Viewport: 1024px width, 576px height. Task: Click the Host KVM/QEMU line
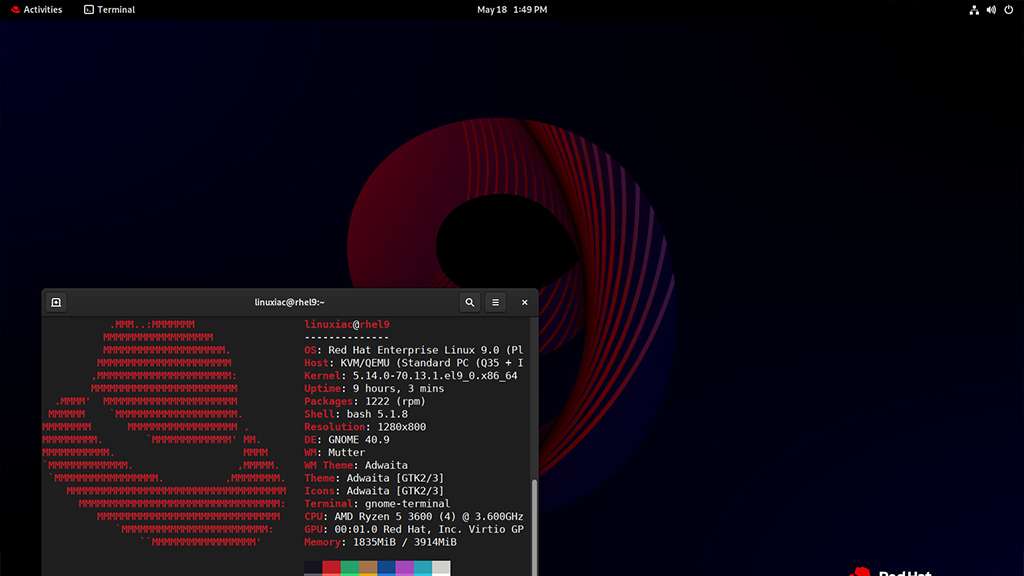point(414,363)
